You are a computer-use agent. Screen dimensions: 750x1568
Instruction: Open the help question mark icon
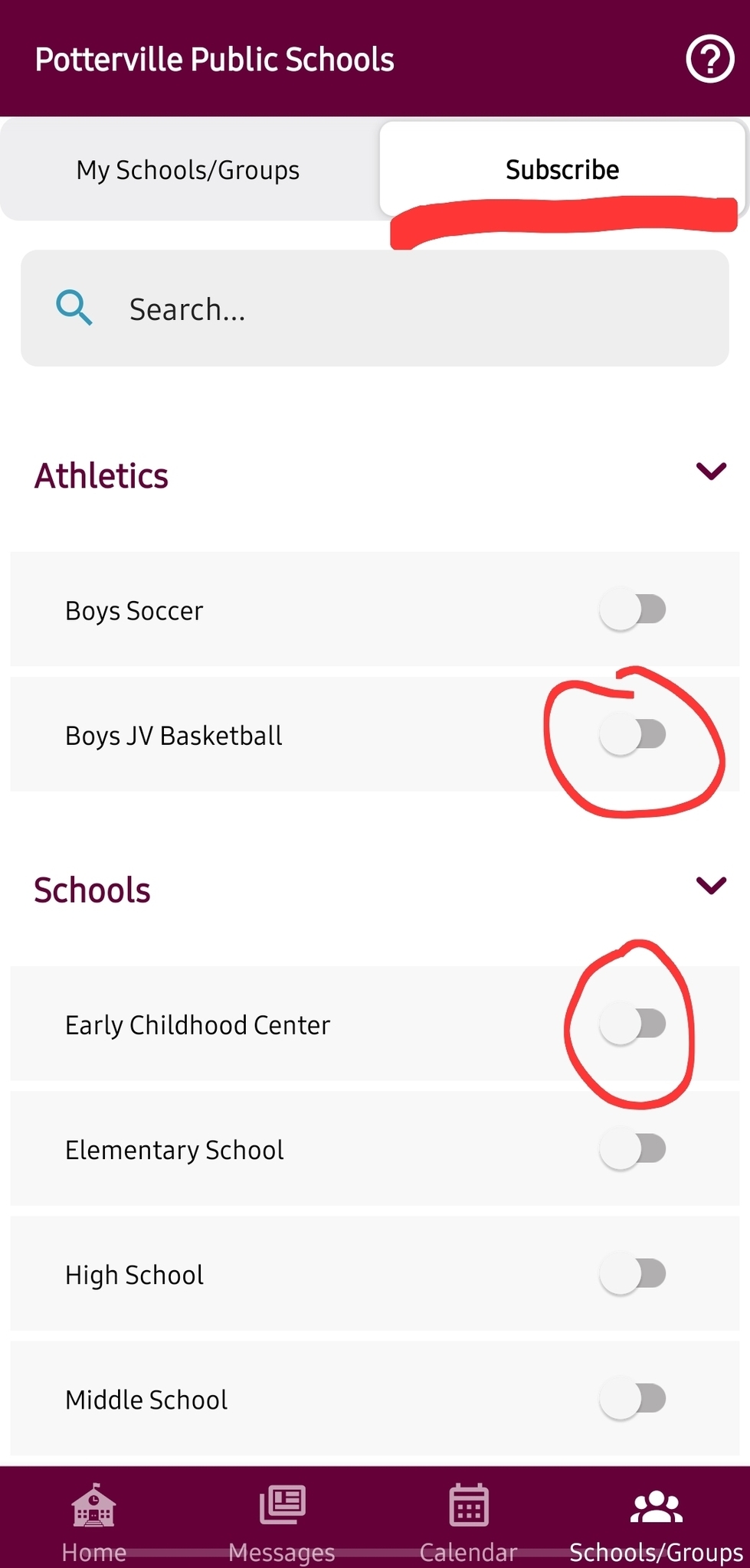click(x=709, y=59)
